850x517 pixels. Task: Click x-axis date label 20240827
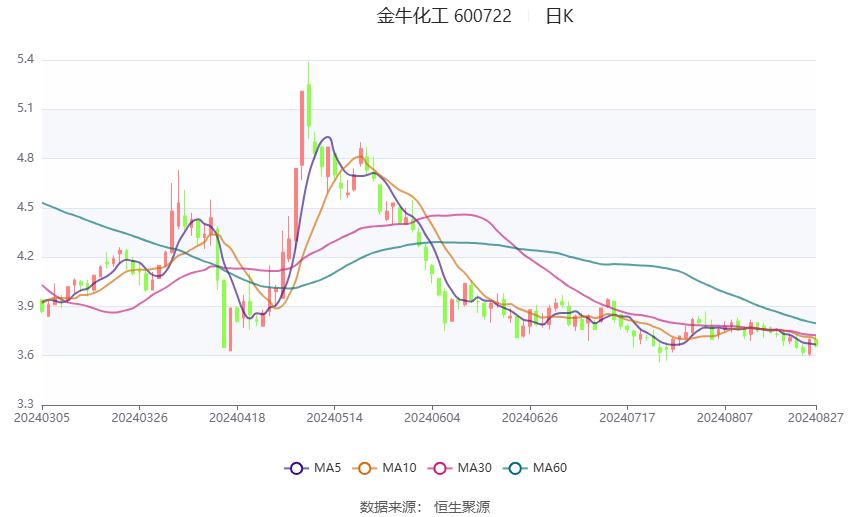816,418
